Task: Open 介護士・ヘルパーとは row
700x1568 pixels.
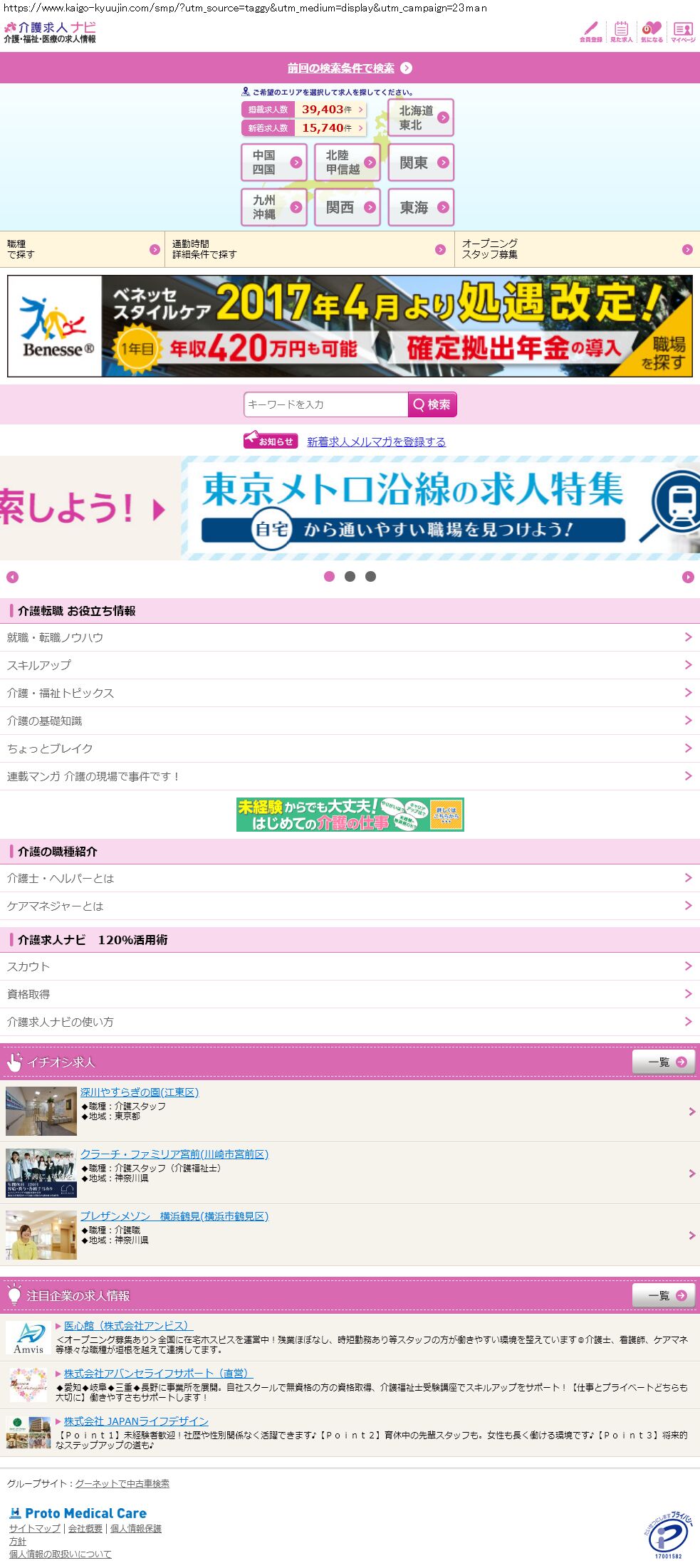Action: click(350, 878)
